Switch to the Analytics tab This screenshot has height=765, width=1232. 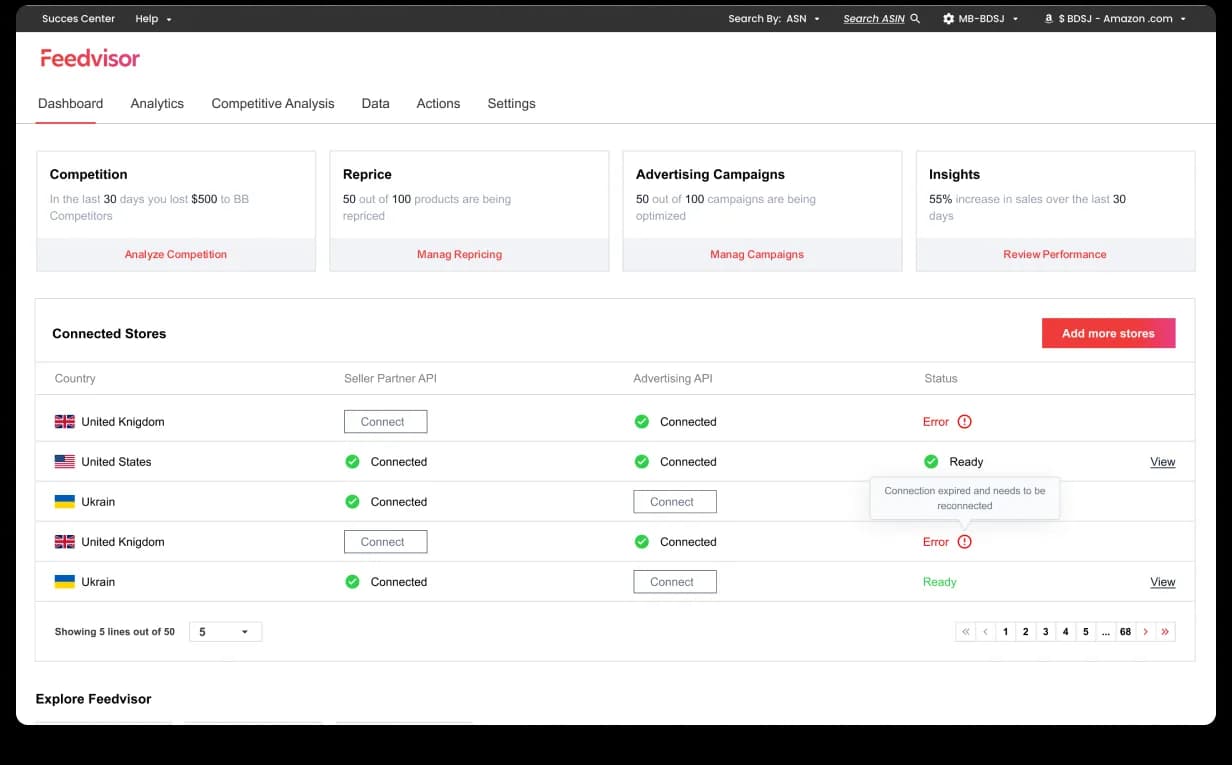pyautogui.click(x=157, y=104)
